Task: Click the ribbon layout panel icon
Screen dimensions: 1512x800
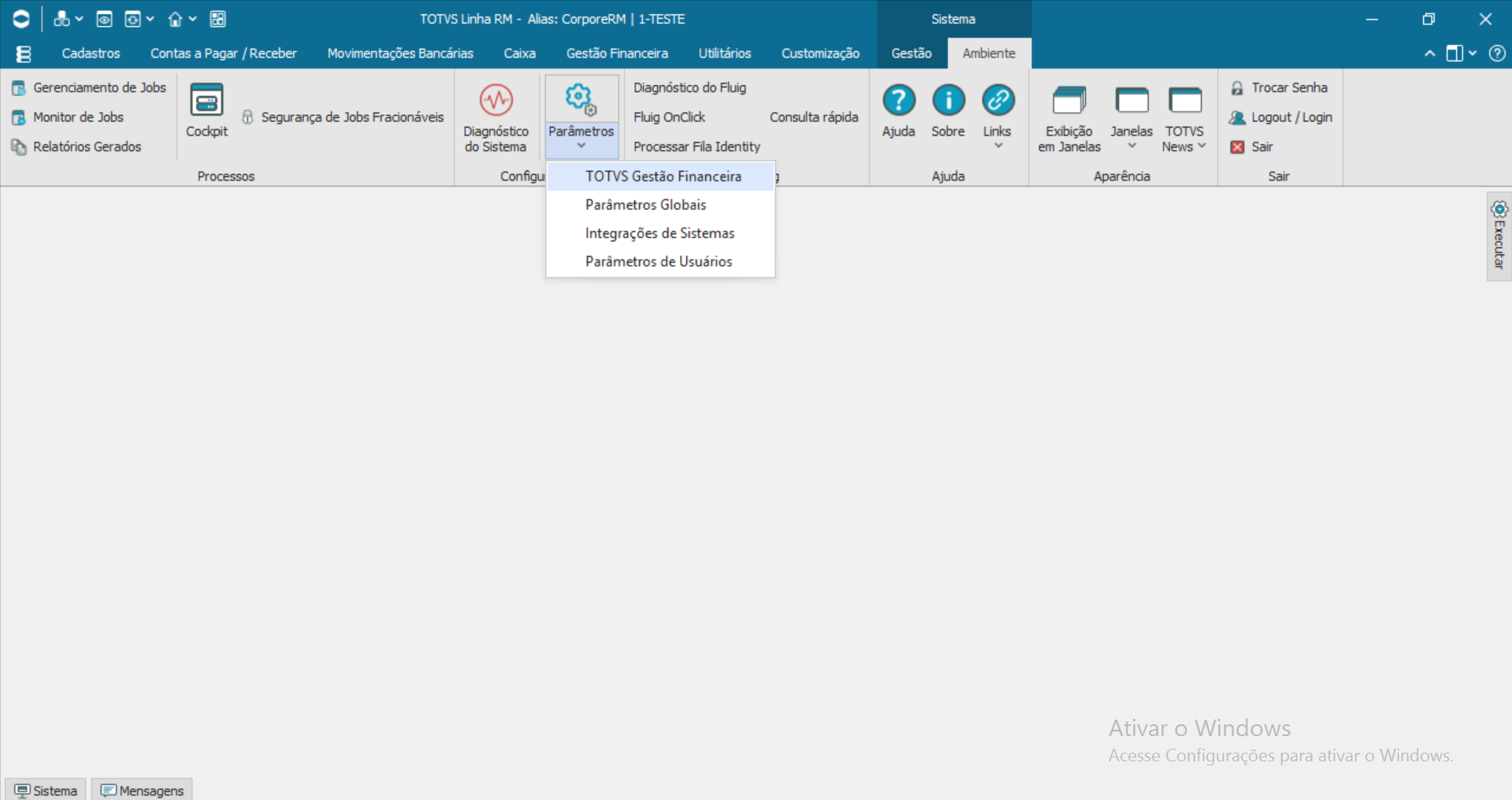Action: [x=1454, y=54]
